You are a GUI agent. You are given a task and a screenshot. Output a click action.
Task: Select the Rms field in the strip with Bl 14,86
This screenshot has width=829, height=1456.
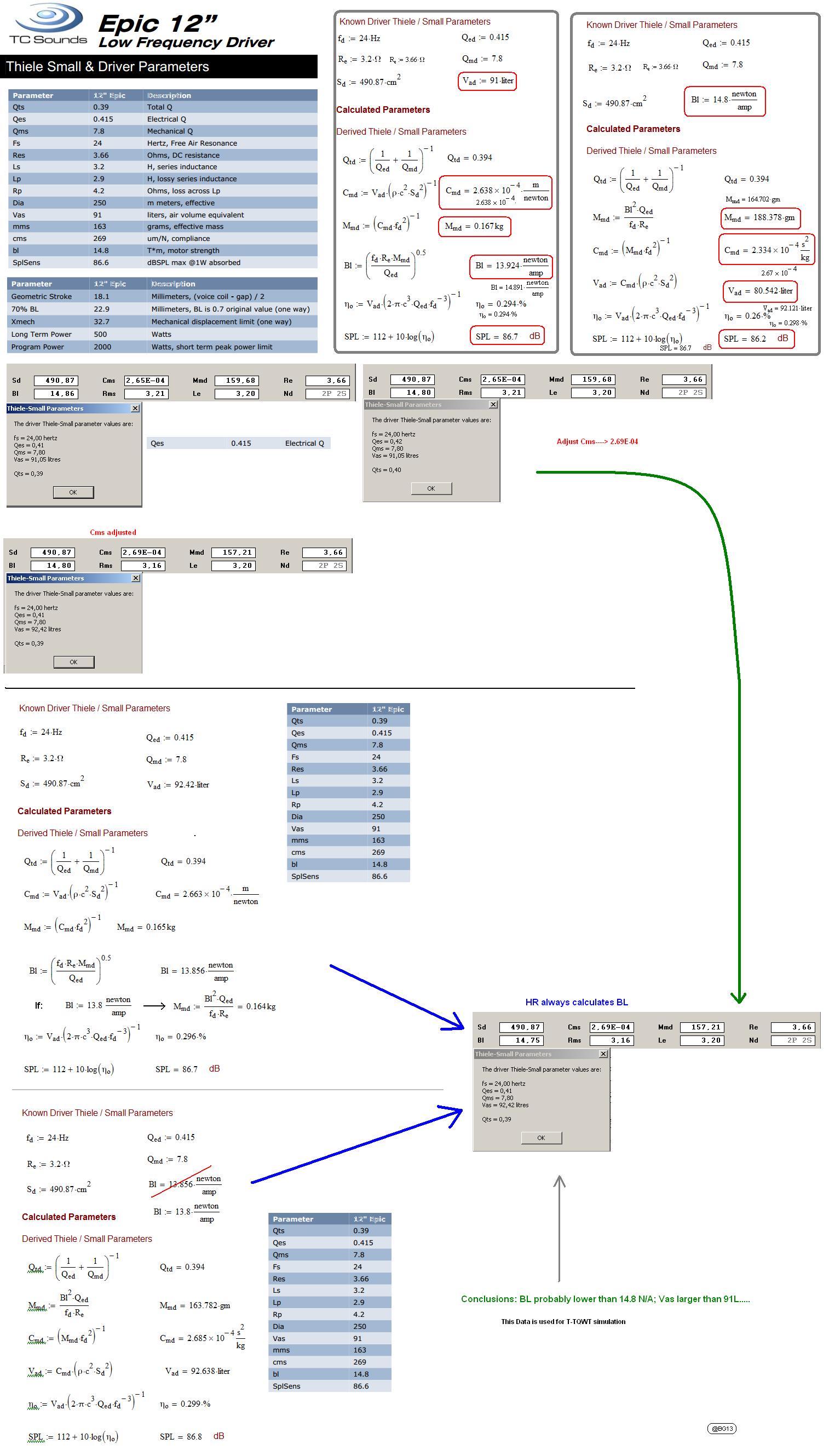(x=146, y=393)
